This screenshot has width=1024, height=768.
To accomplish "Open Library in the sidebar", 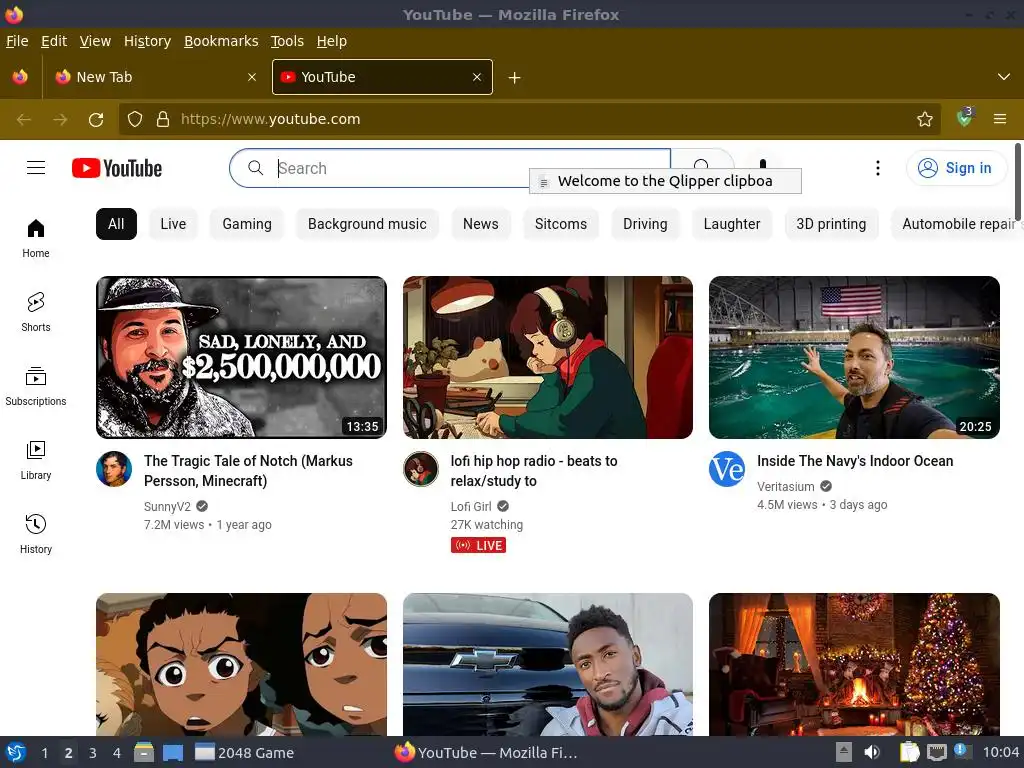I will click(36, 460).
